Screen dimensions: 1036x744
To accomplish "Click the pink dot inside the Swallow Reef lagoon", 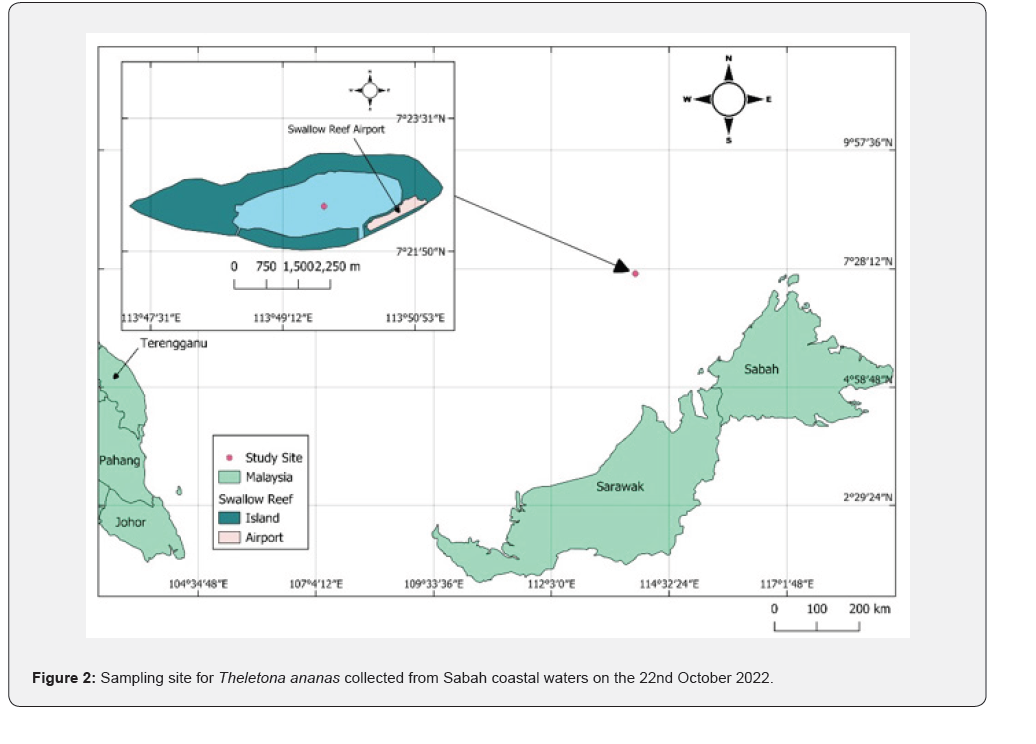I will 324,206.
